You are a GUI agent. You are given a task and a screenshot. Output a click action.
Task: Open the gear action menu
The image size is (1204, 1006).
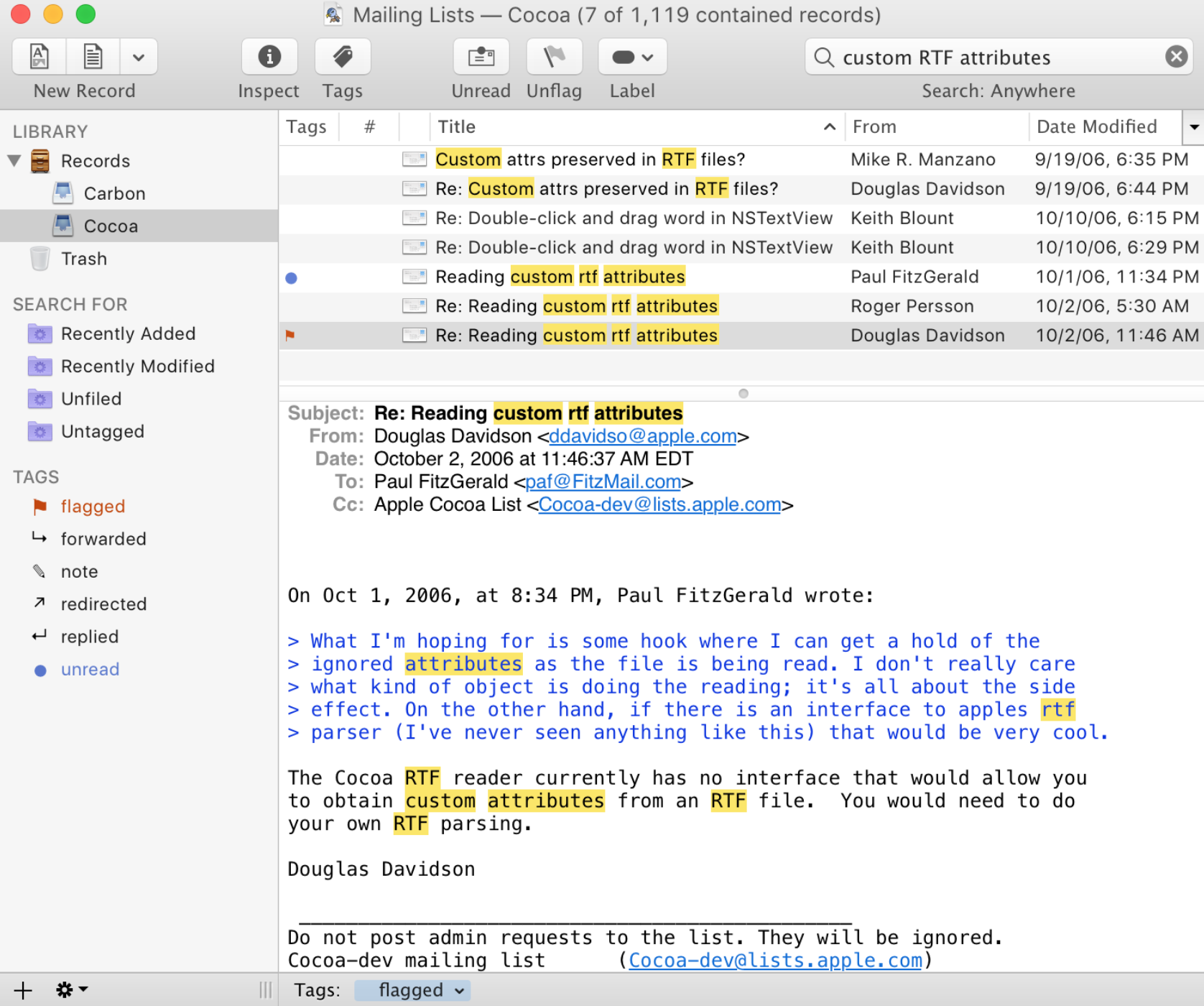tap(71, 990)
